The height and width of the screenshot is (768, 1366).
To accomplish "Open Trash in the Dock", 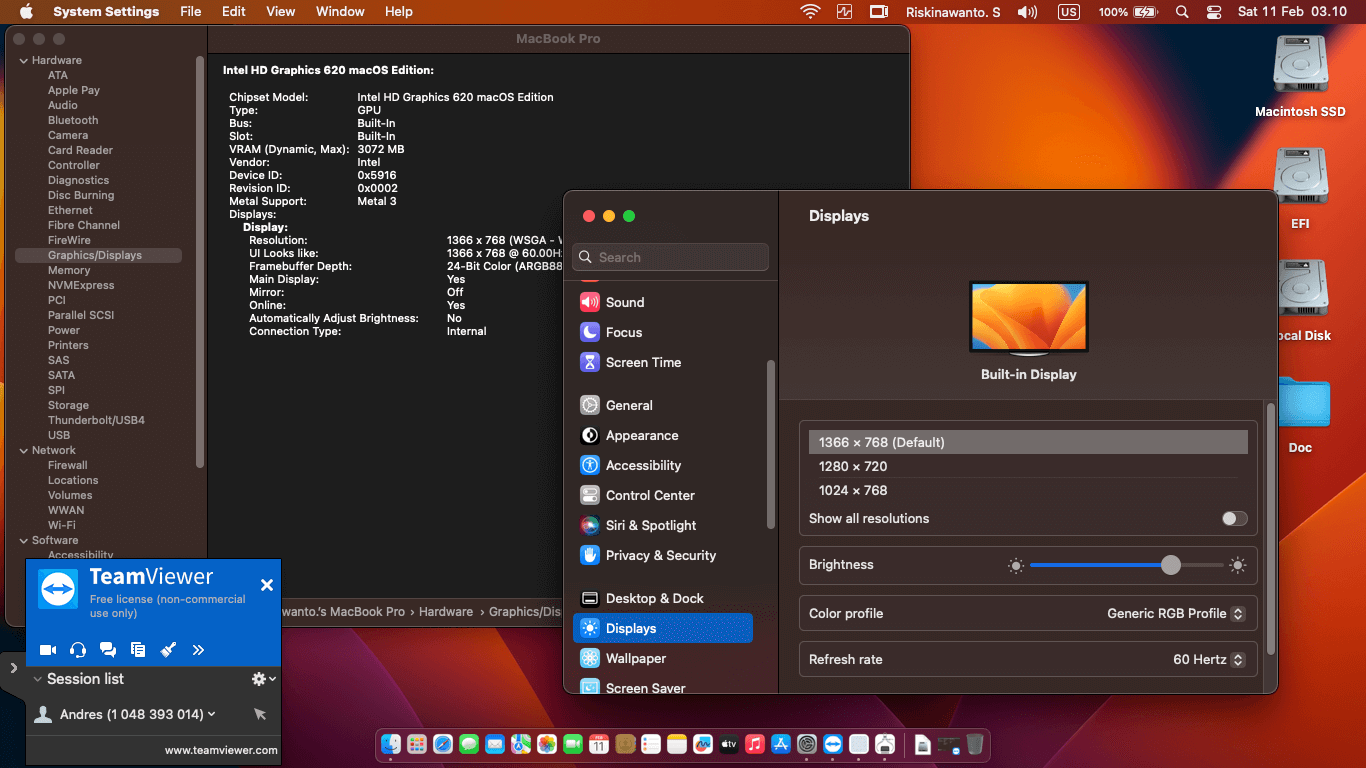I will pos(975,744).
